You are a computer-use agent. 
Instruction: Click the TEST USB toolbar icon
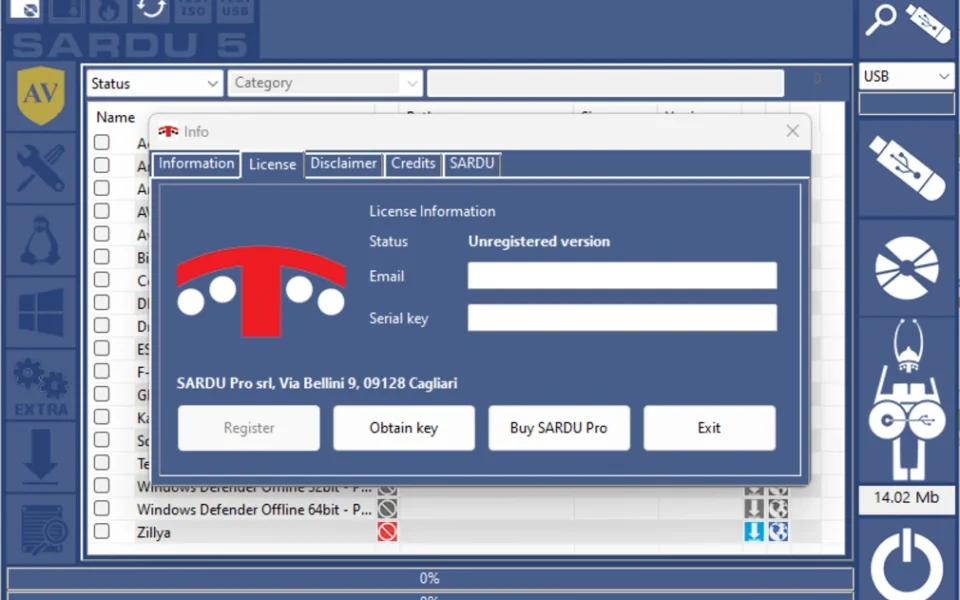(235, 9)
